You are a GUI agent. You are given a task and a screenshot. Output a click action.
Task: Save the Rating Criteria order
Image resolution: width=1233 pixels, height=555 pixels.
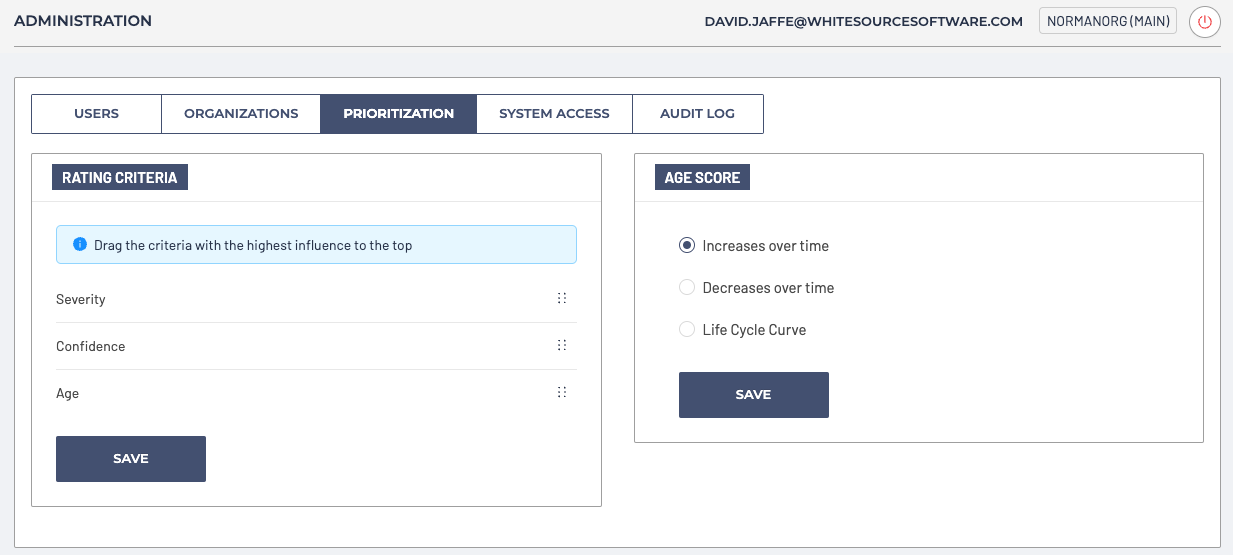pos(131,459)
